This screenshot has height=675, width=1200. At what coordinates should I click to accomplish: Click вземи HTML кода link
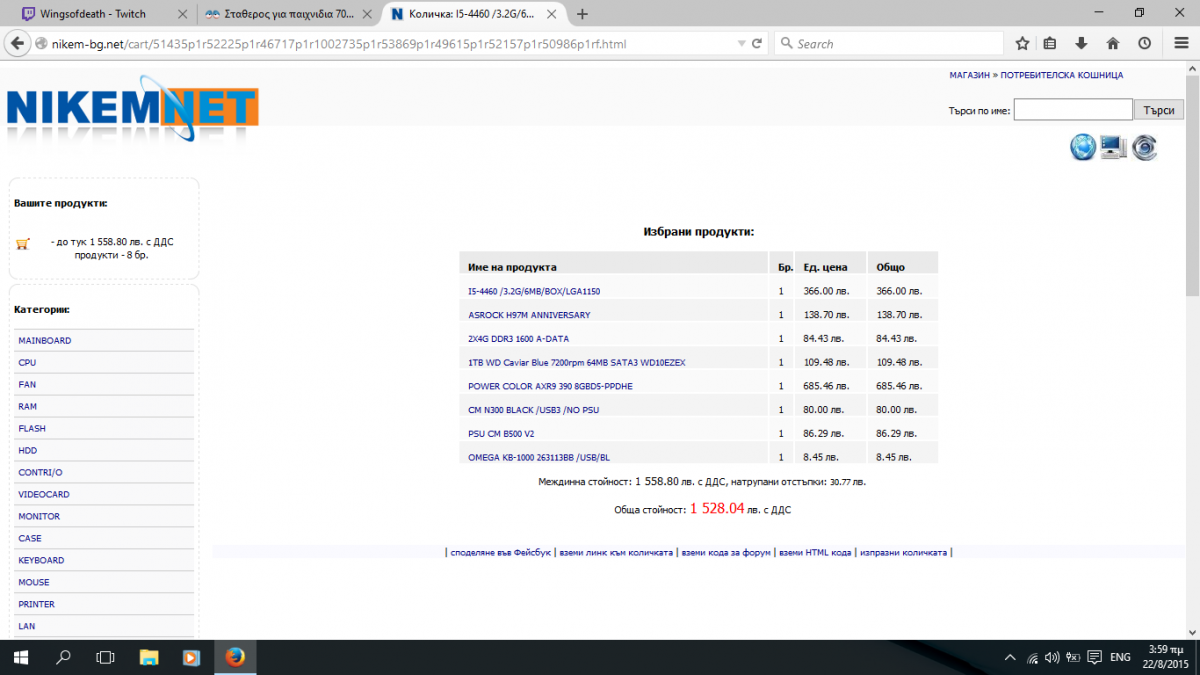coord(815,552)
